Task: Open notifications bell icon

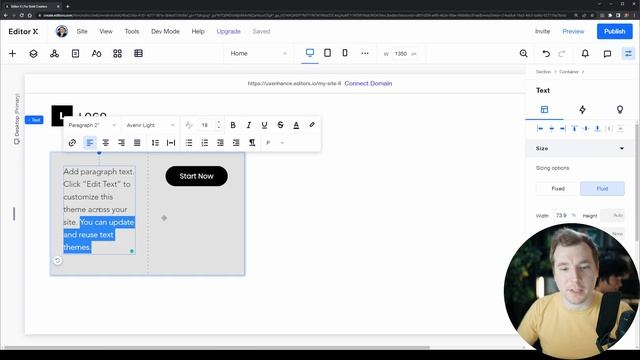Action: (585, 53)
